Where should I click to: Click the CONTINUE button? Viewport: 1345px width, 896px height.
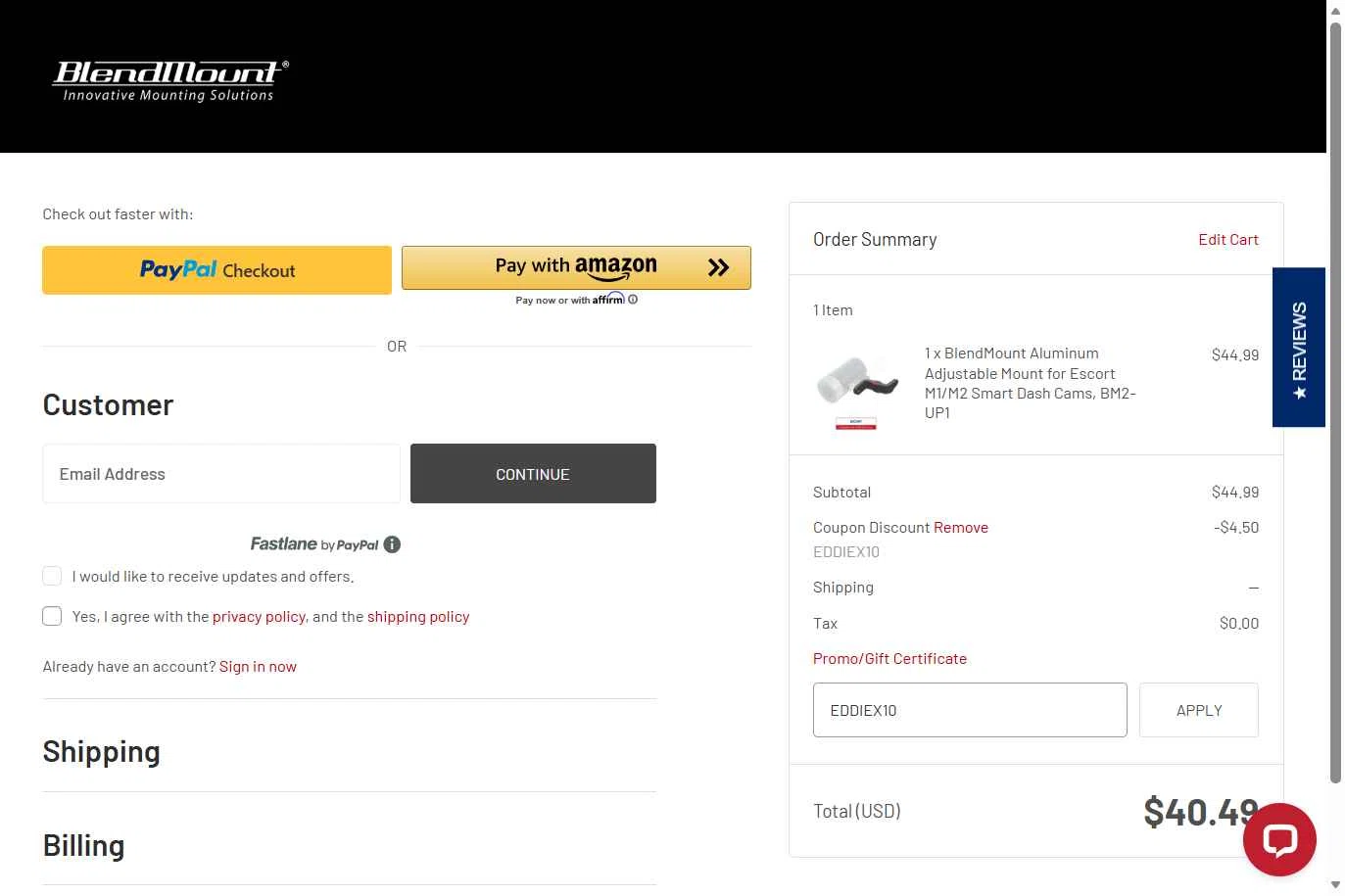point(533,474)
